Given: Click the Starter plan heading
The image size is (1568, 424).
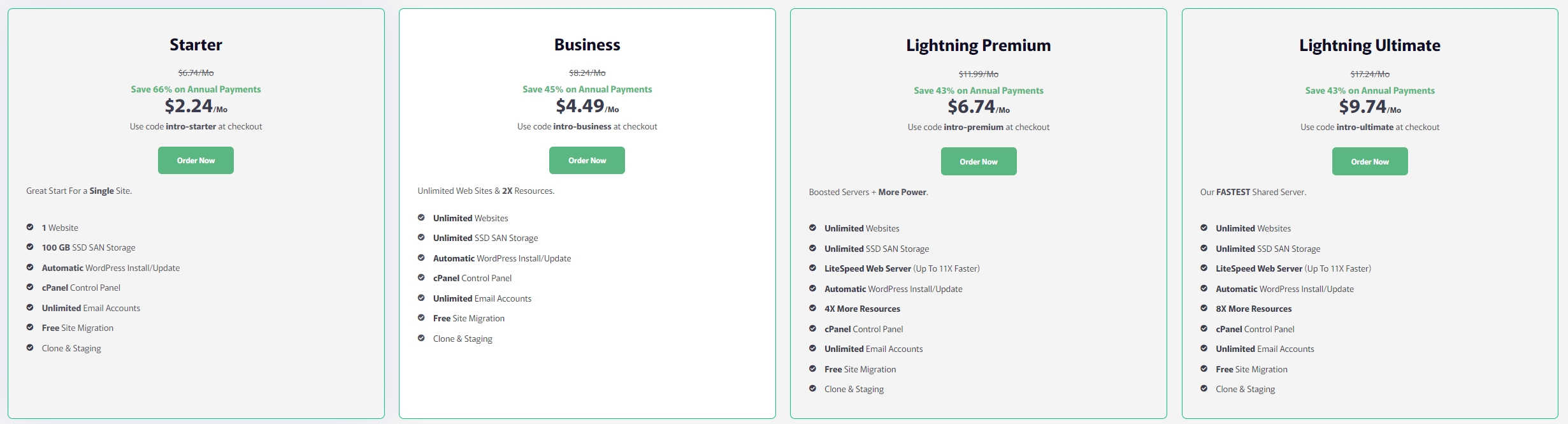Looking at the screenshot, I should point(196,45).
